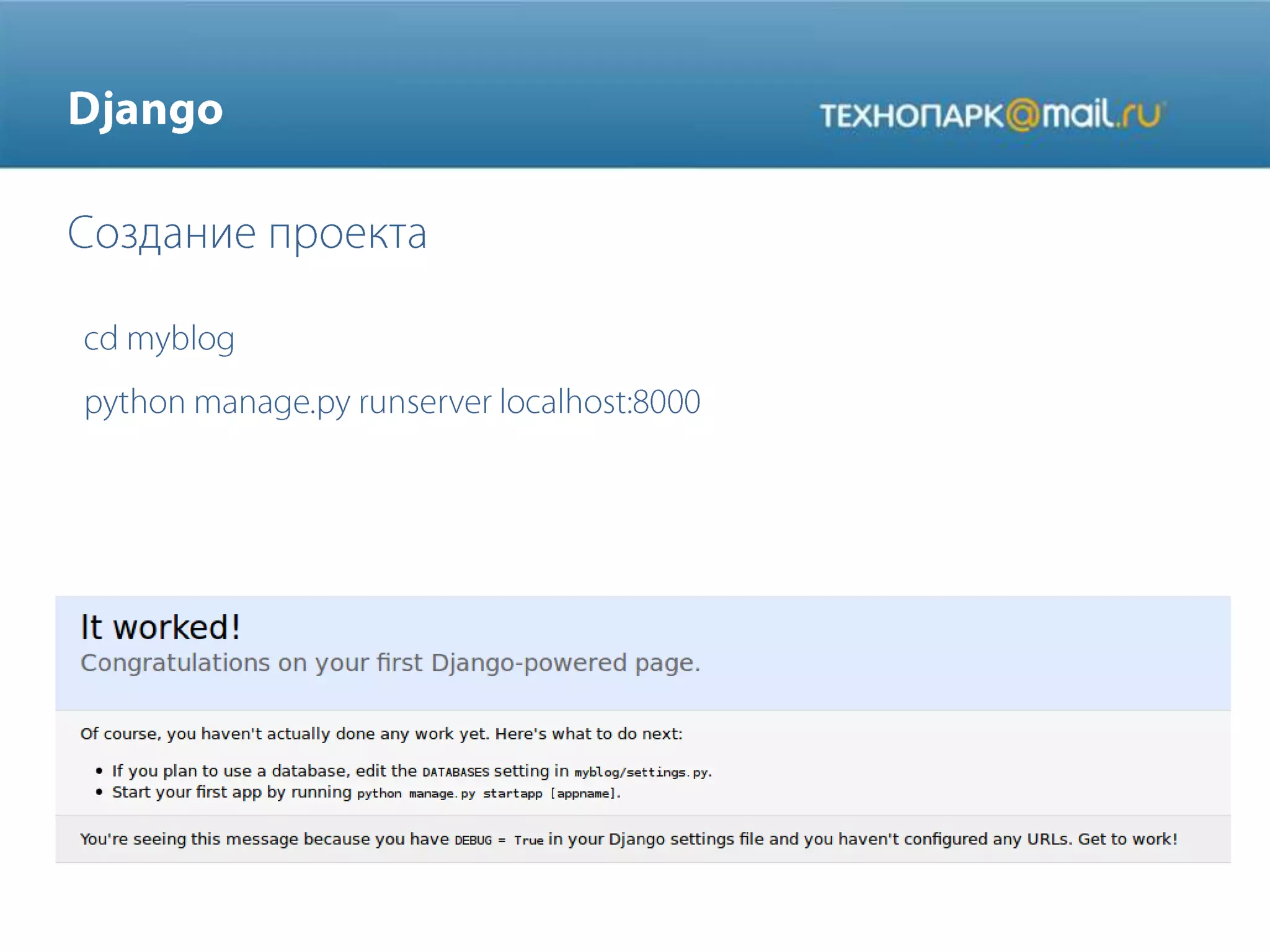
Task: Click the DEBUG = True code text
Action: click(x=499, y=840)
